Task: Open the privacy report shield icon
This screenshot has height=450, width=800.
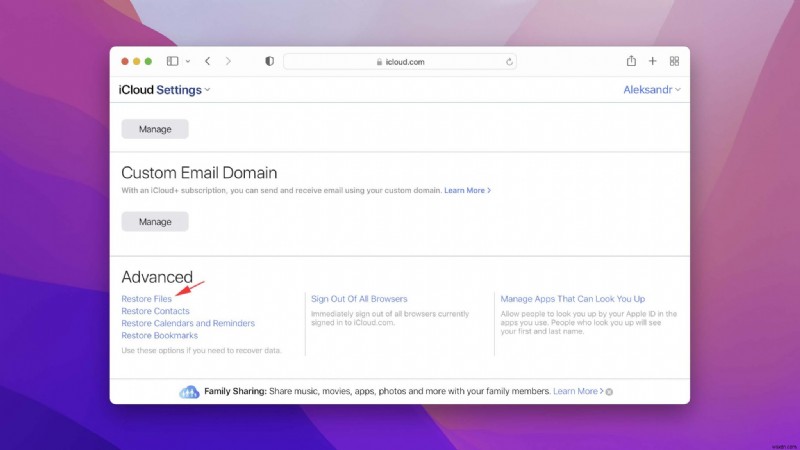Action: 269,61
